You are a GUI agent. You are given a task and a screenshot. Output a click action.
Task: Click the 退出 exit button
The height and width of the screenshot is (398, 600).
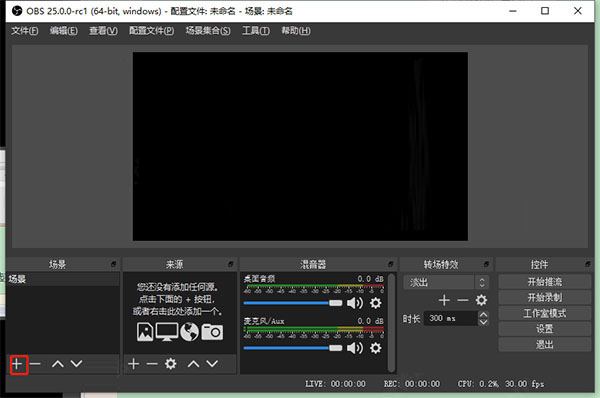tap(545, 344)
